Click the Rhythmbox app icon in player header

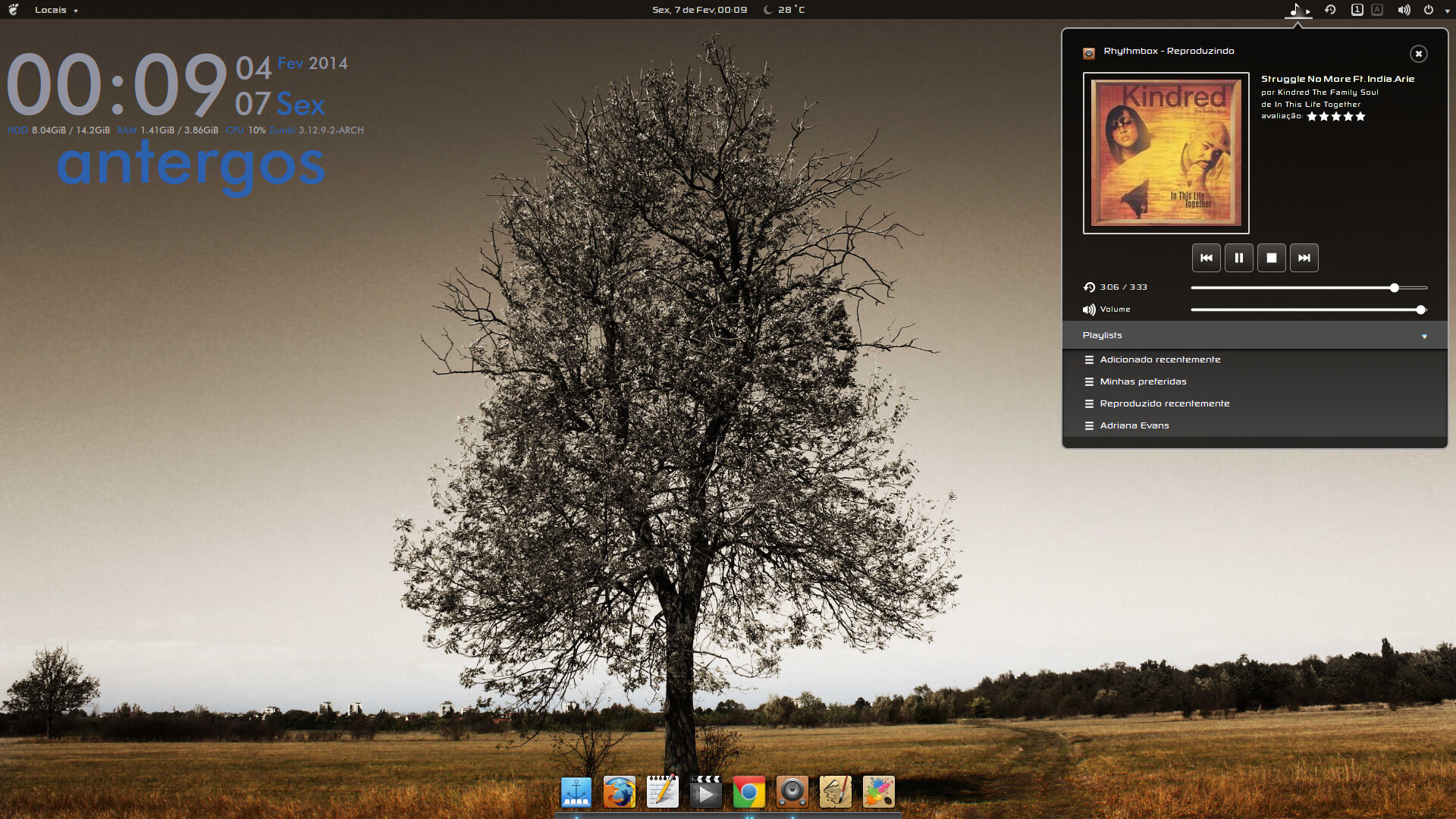(1089, 53)
